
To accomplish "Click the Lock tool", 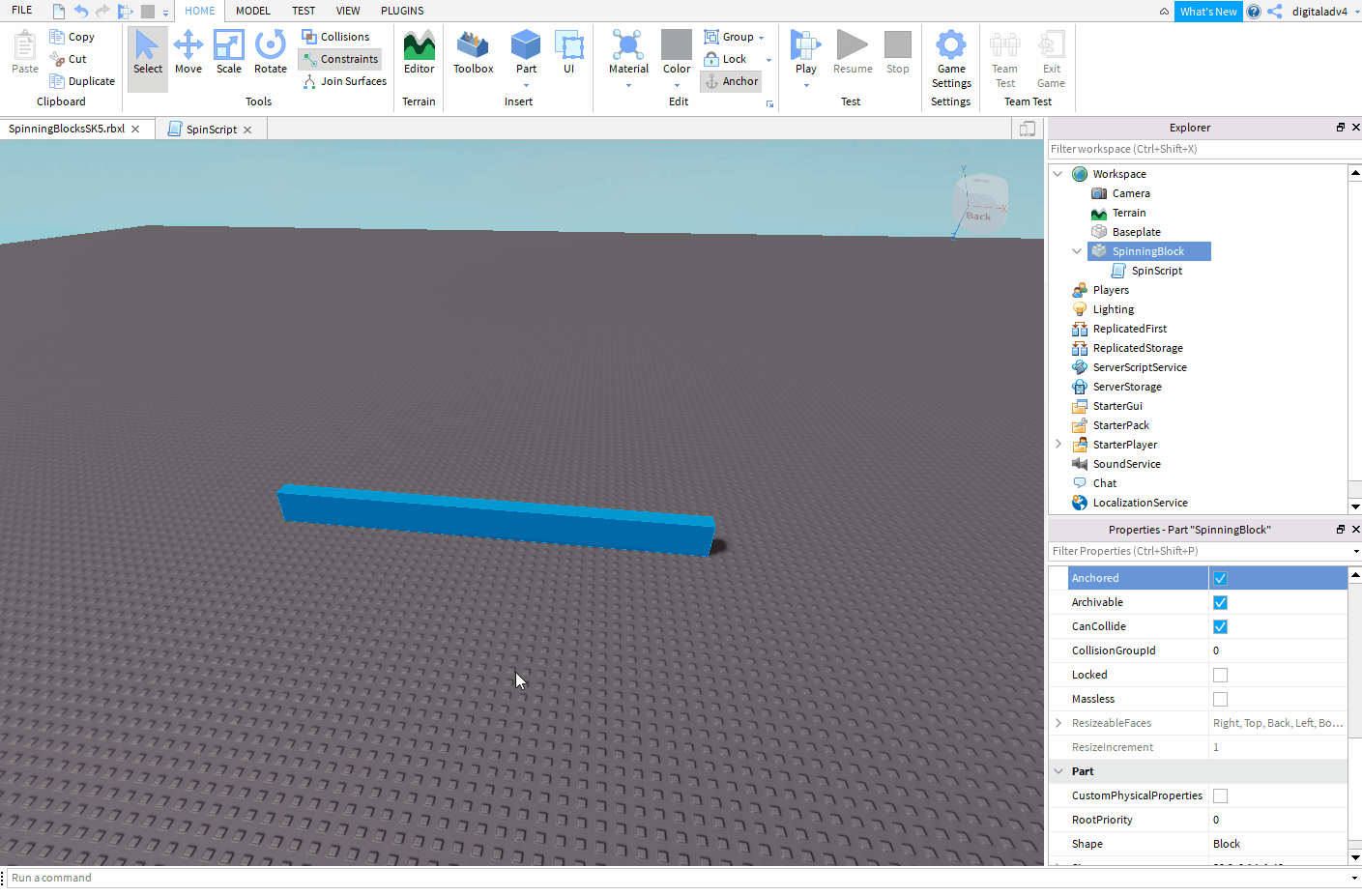I will 725,59.
